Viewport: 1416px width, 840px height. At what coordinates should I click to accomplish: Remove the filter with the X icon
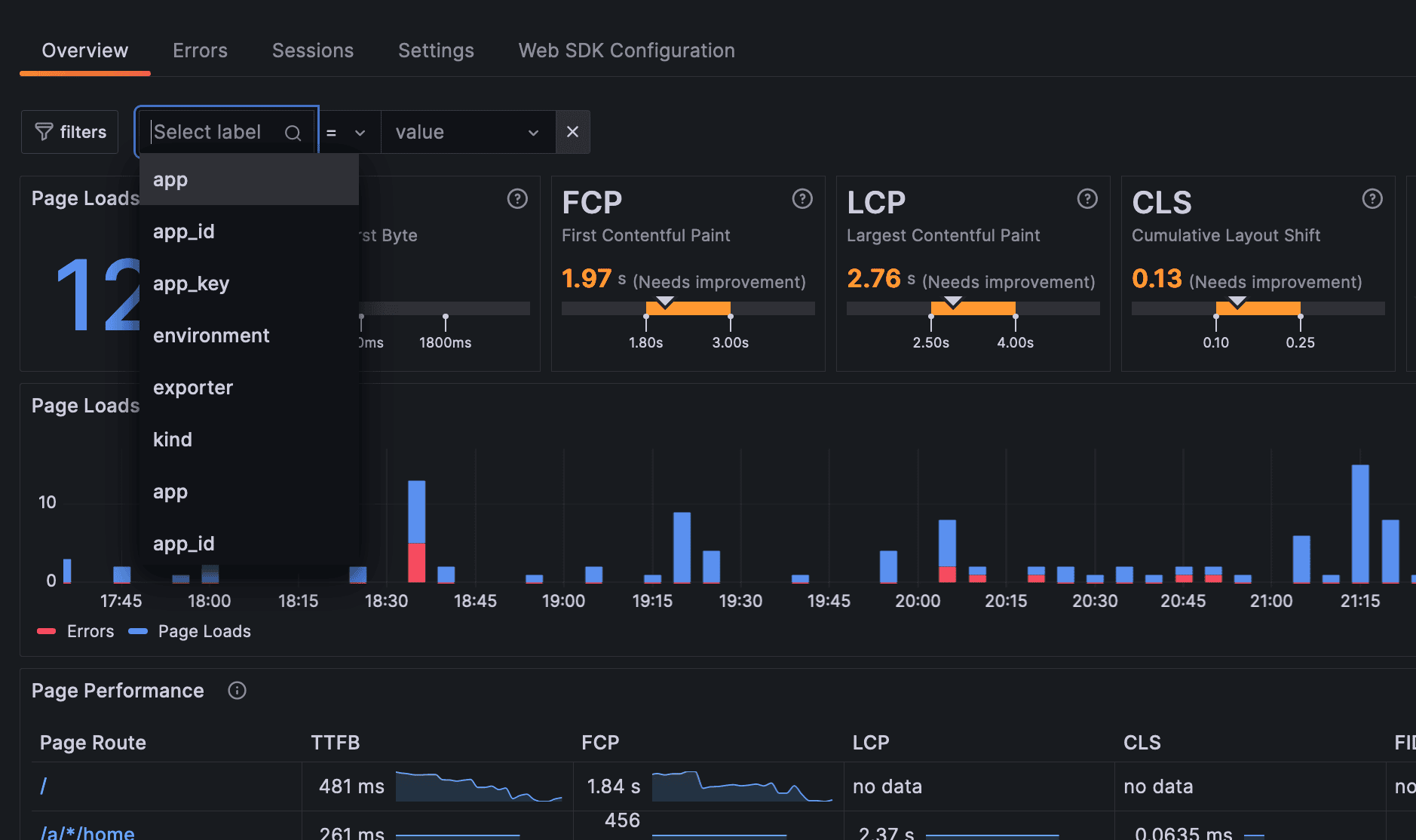click(x=572, y=132)
